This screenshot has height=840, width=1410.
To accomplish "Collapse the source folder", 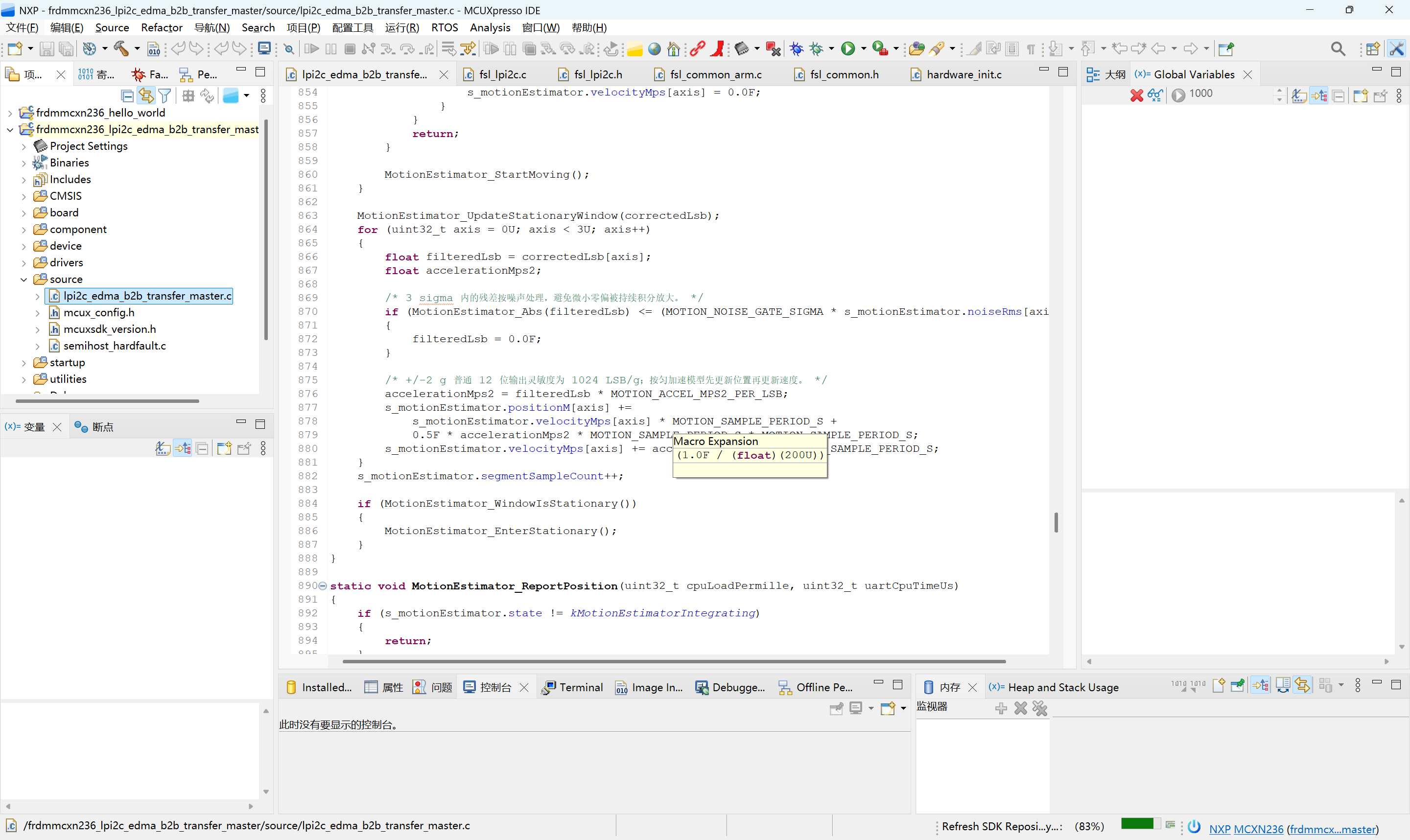I will [x=24, y=280].
